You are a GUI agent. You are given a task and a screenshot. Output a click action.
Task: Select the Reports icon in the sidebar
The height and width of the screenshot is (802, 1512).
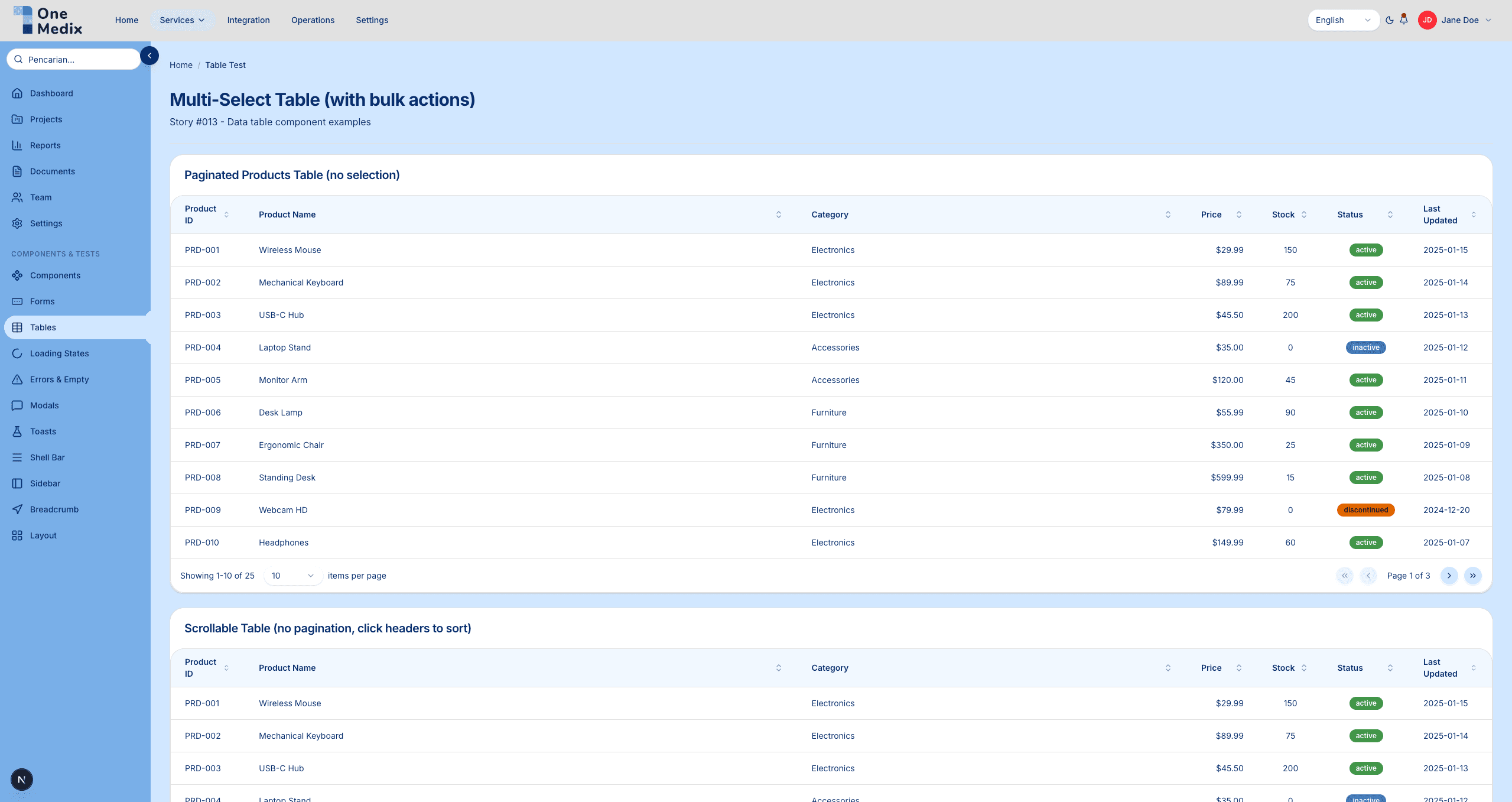(x=17, y=145)
